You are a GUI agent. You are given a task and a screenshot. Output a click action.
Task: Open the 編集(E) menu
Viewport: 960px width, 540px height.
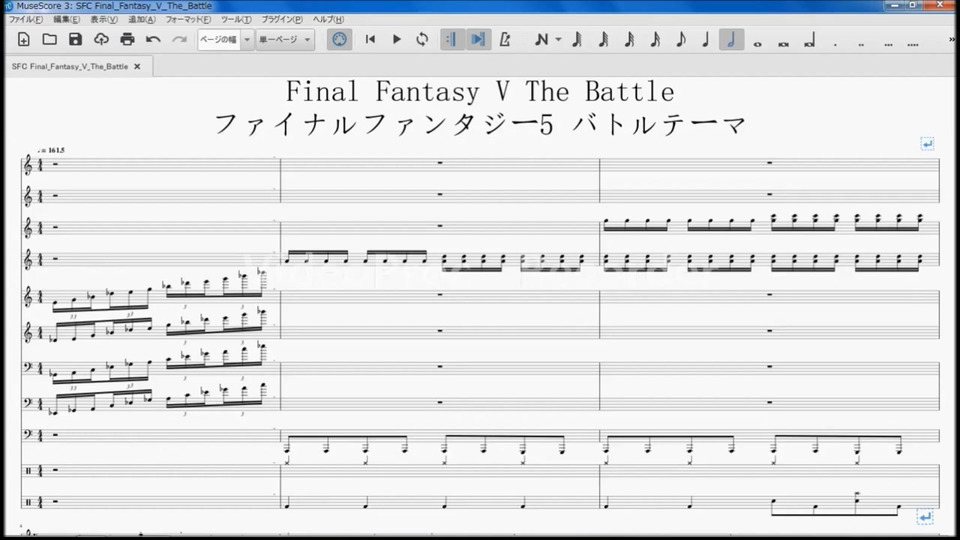(66, 20)
